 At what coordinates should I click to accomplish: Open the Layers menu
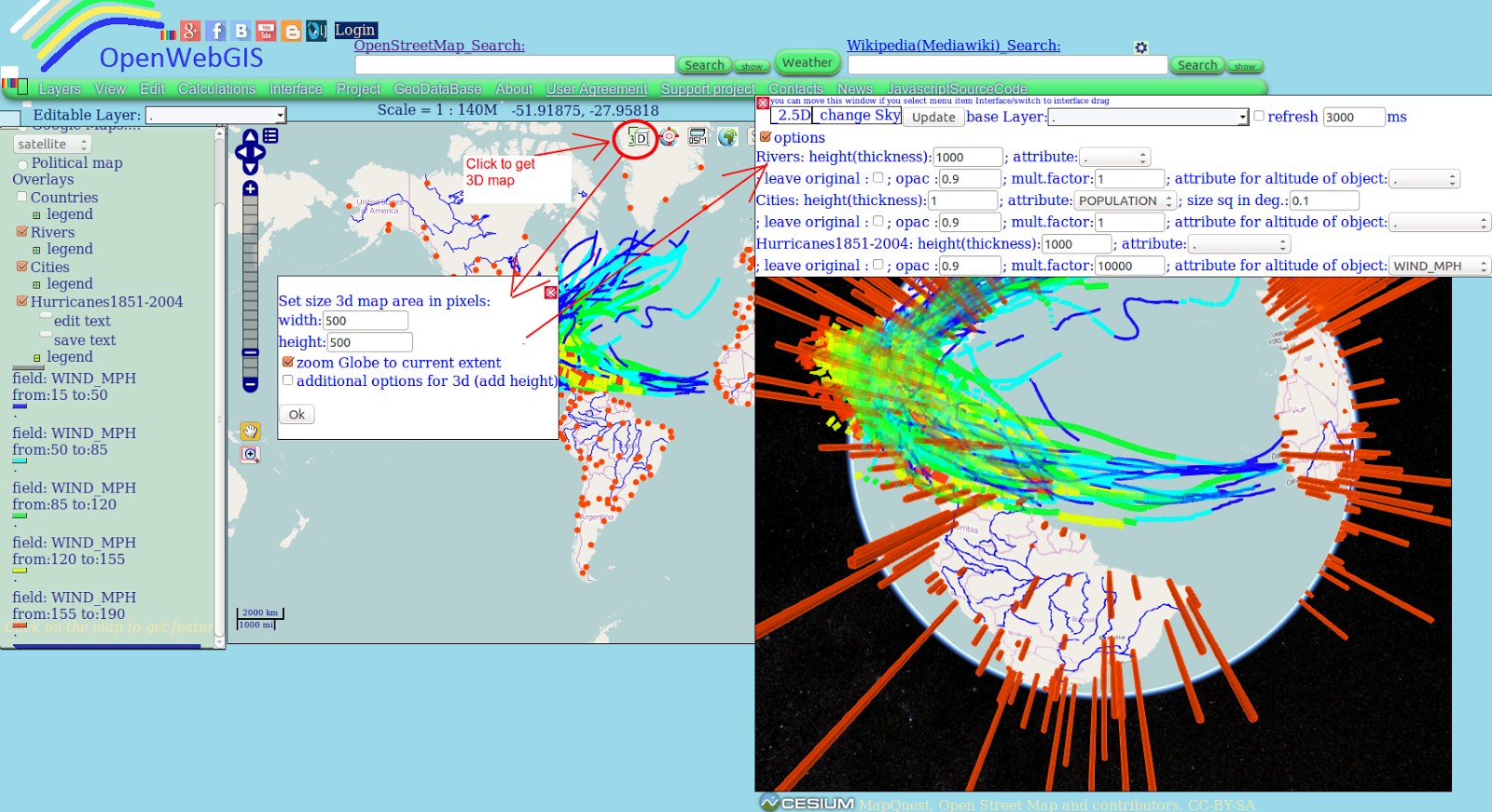pos(60,89)
